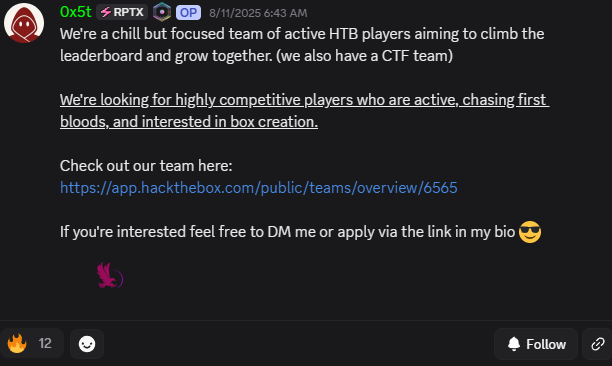Click the reaction count 12
The width and height of the screenshot is (612, 366).
(x=45, y=343)
